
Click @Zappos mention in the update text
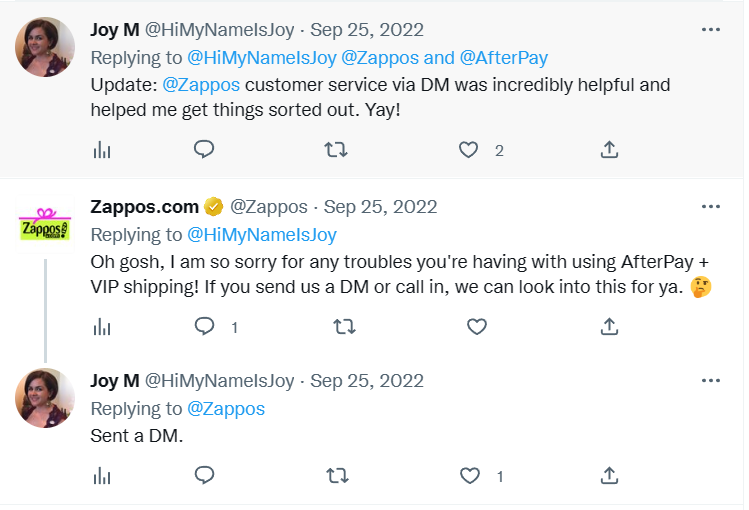coord(201,84)
